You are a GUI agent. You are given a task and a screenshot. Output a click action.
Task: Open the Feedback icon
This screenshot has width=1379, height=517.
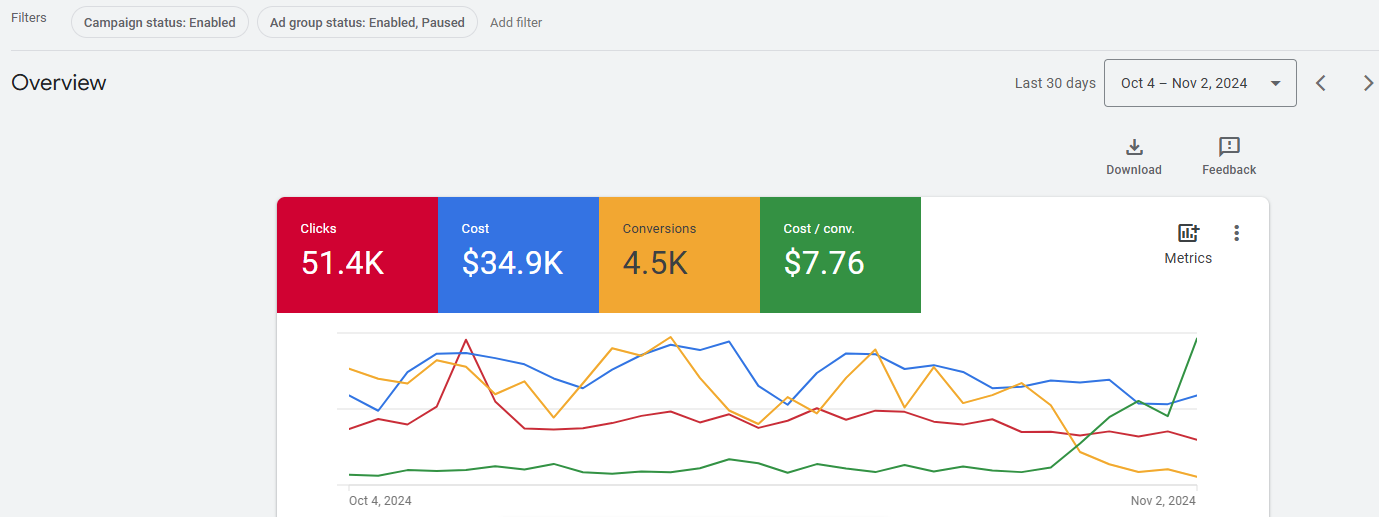click(1229, 148)
